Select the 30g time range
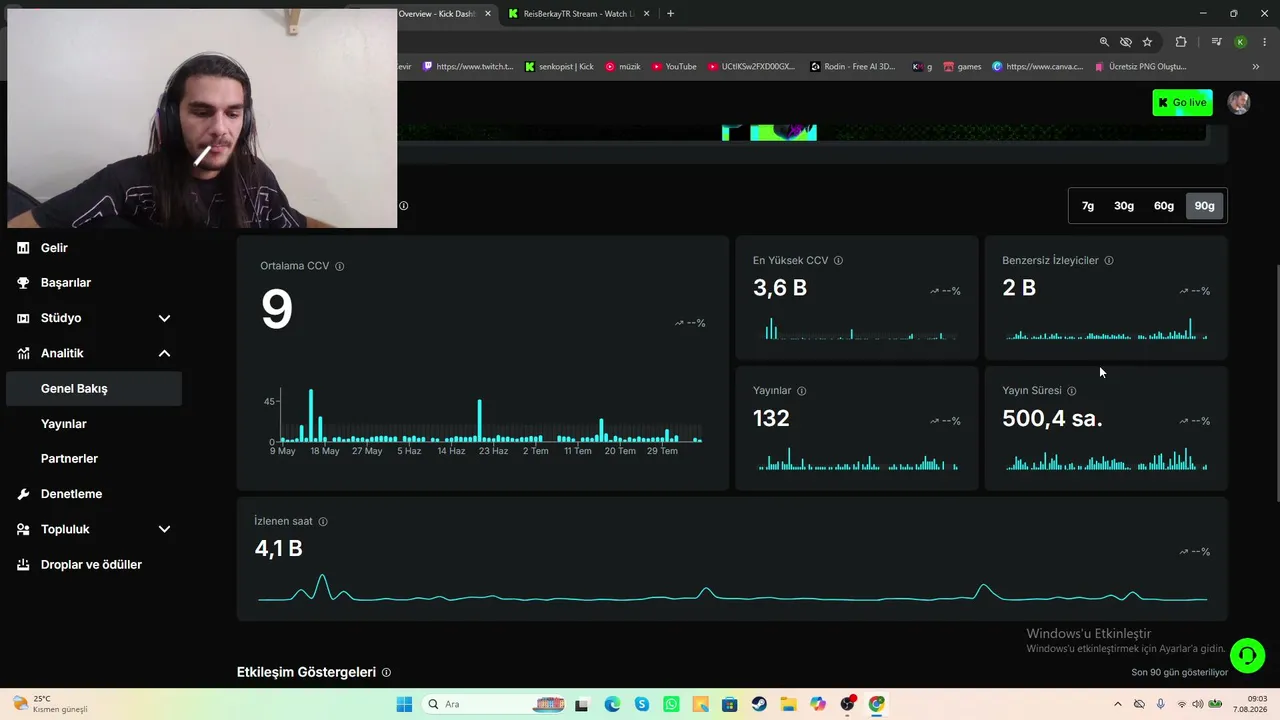This screenshot has height=720, width=1280. 1124,206
